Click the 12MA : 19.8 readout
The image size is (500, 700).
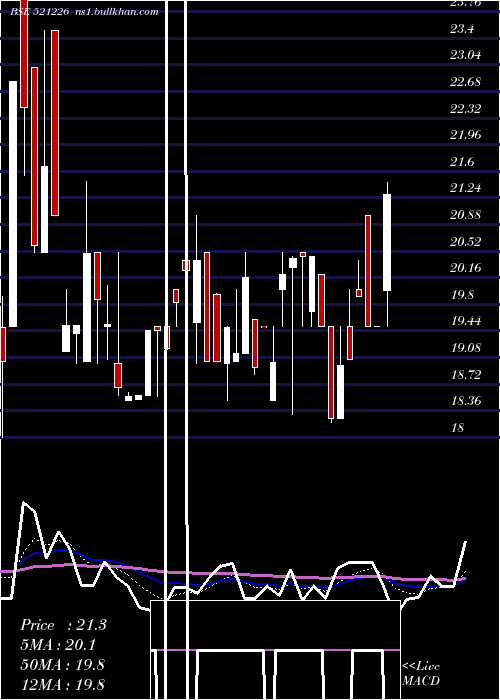point(62,684)
